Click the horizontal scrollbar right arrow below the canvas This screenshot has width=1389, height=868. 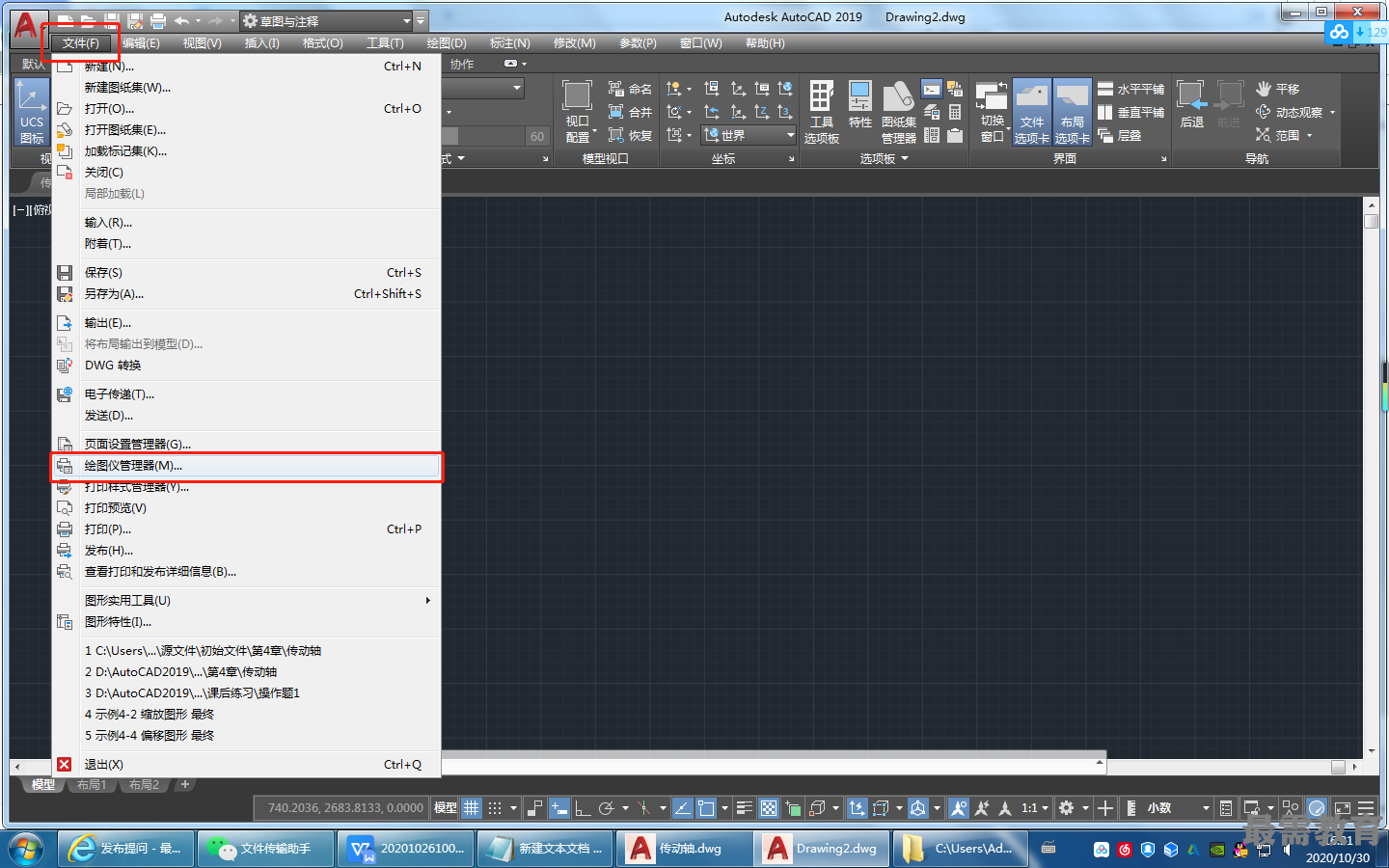[1355, 767]
